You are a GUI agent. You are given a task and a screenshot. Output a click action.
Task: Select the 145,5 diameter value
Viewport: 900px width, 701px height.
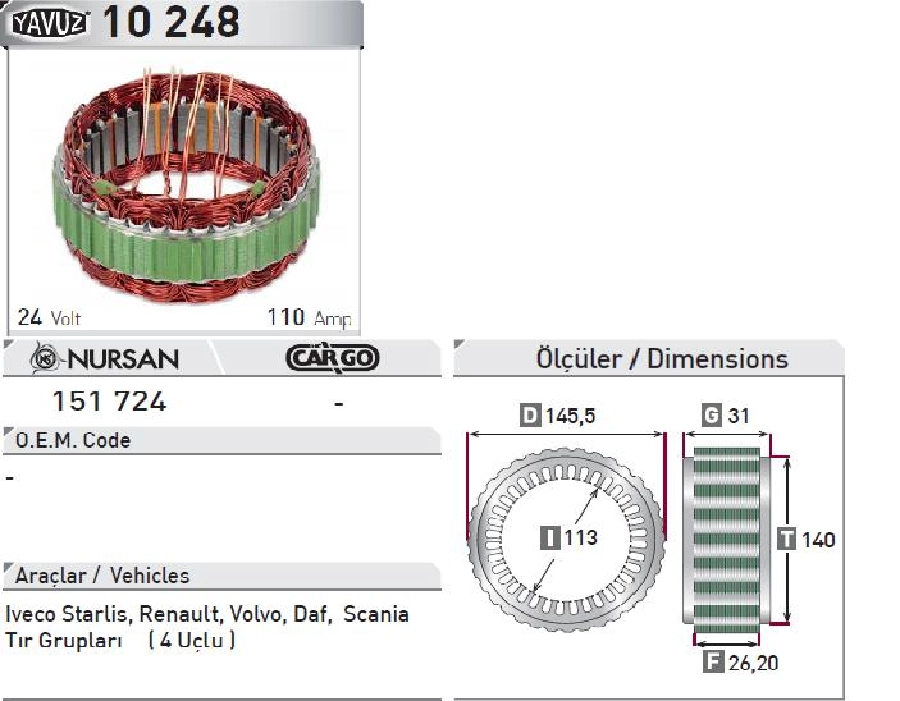(x=570, y=416)
